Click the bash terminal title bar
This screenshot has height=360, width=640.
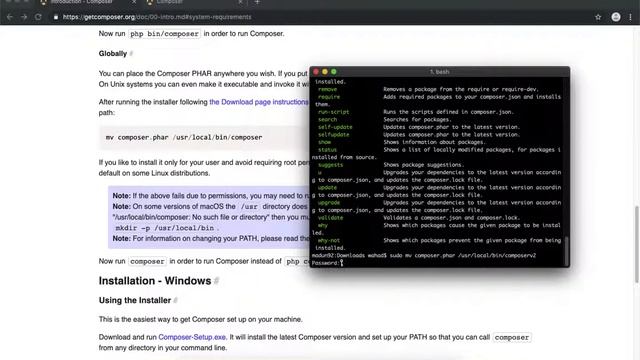[x=440, y=72]
